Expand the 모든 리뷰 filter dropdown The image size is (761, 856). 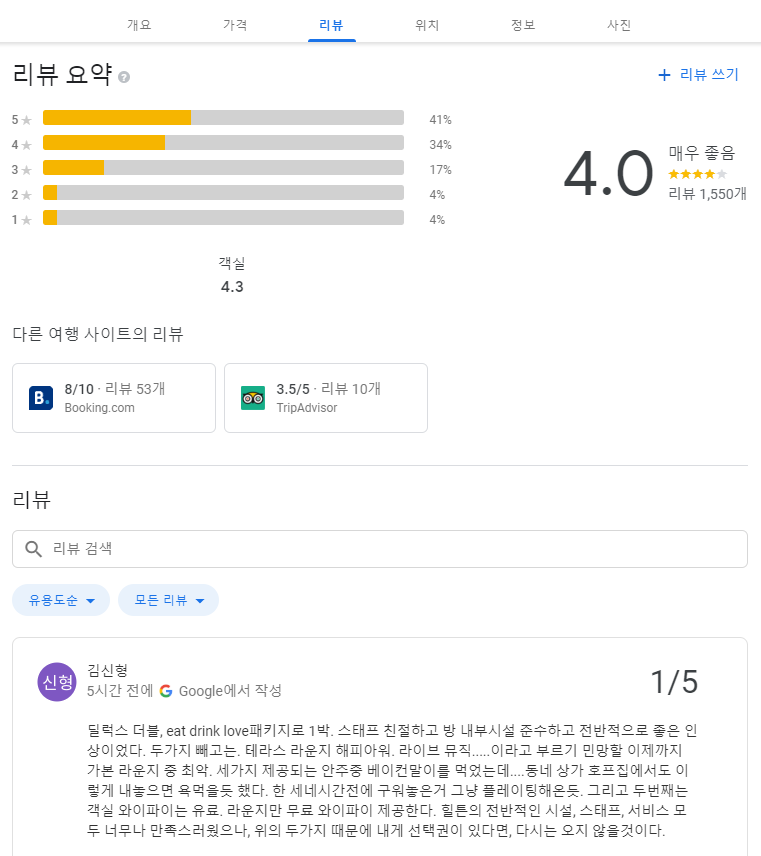(x=168, y=600)
